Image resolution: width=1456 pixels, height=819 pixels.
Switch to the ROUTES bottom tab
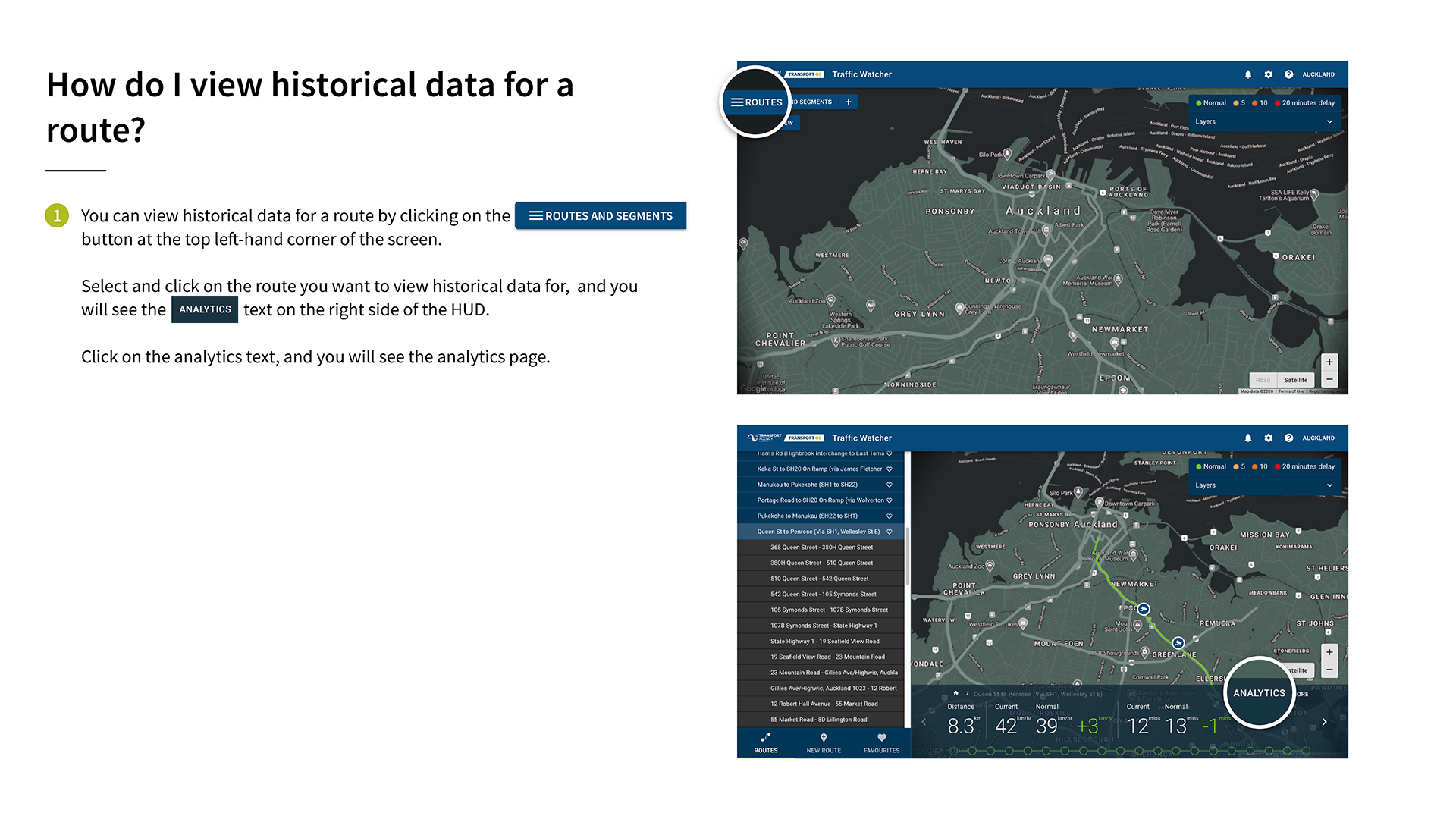point(766,743)
